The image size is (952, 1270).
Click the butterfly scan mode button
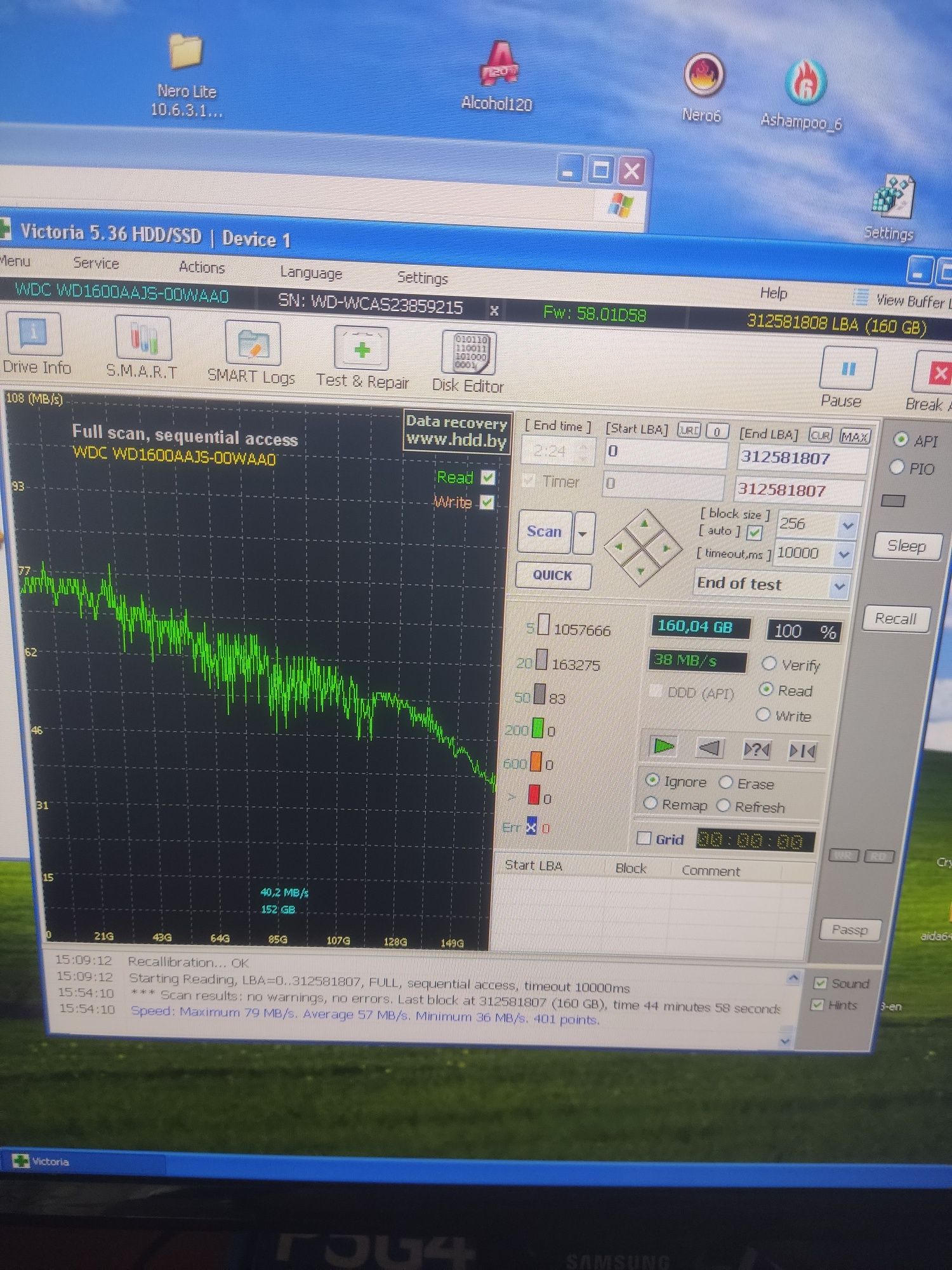(x=802, y=752)
